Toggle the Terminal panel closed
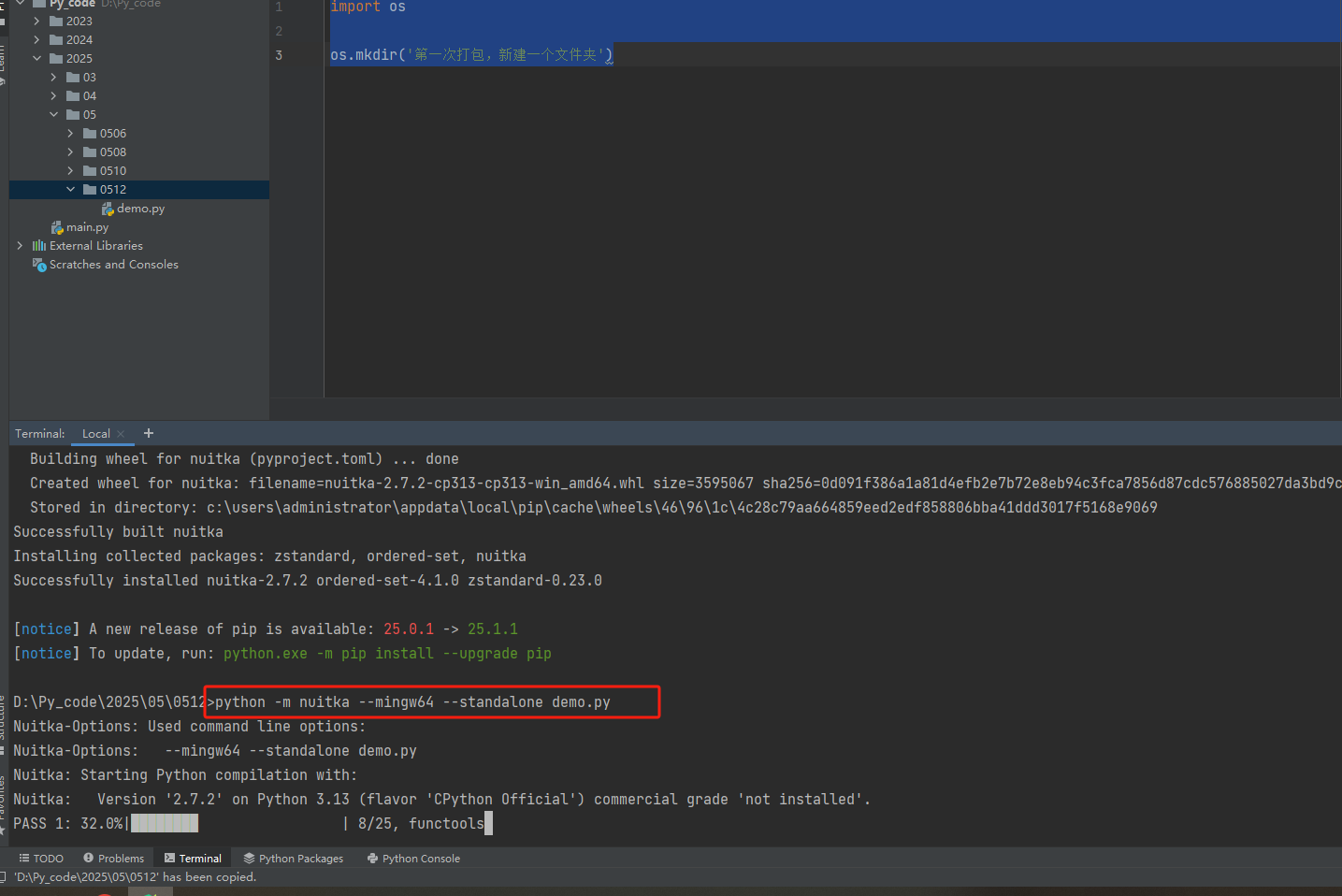This screenshot has height=896, width=1342. click(193, 858)
